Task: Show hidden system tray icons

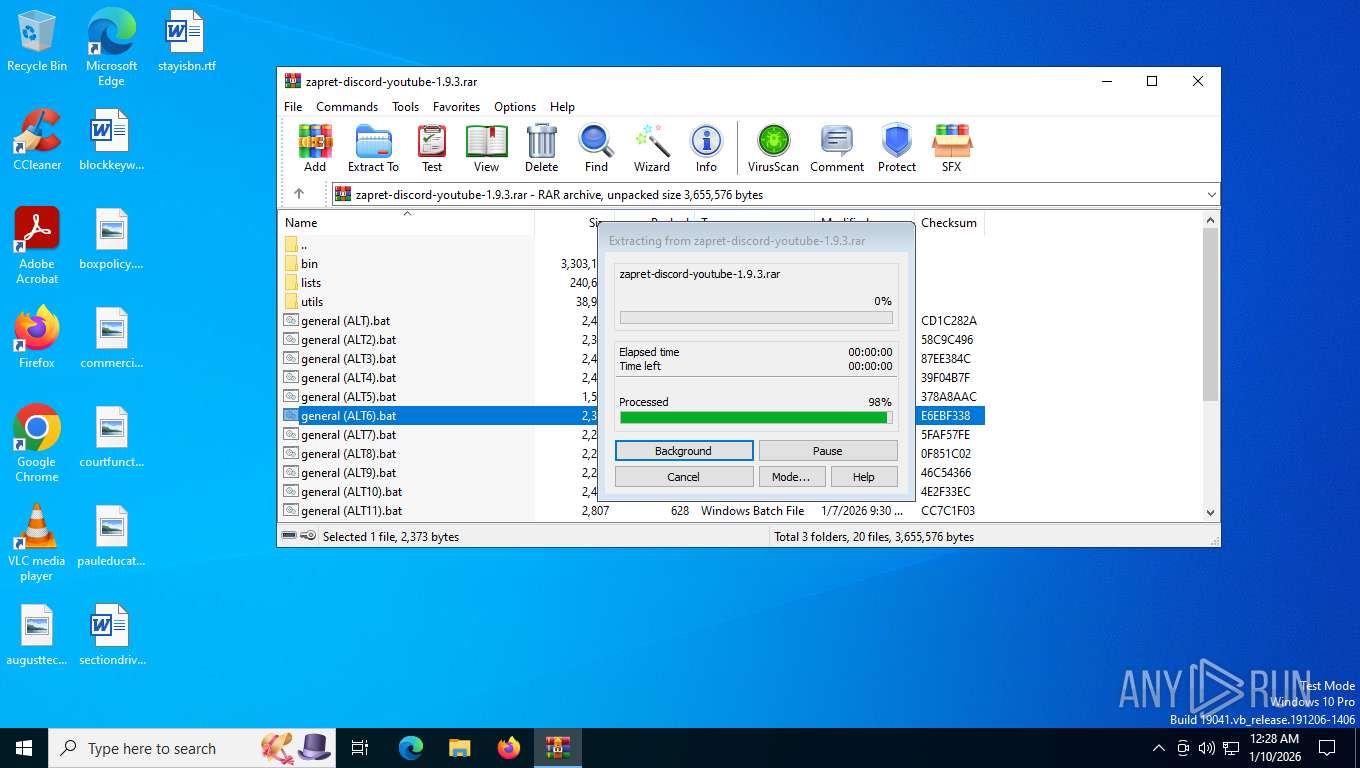Action: tap(1159, 748)
